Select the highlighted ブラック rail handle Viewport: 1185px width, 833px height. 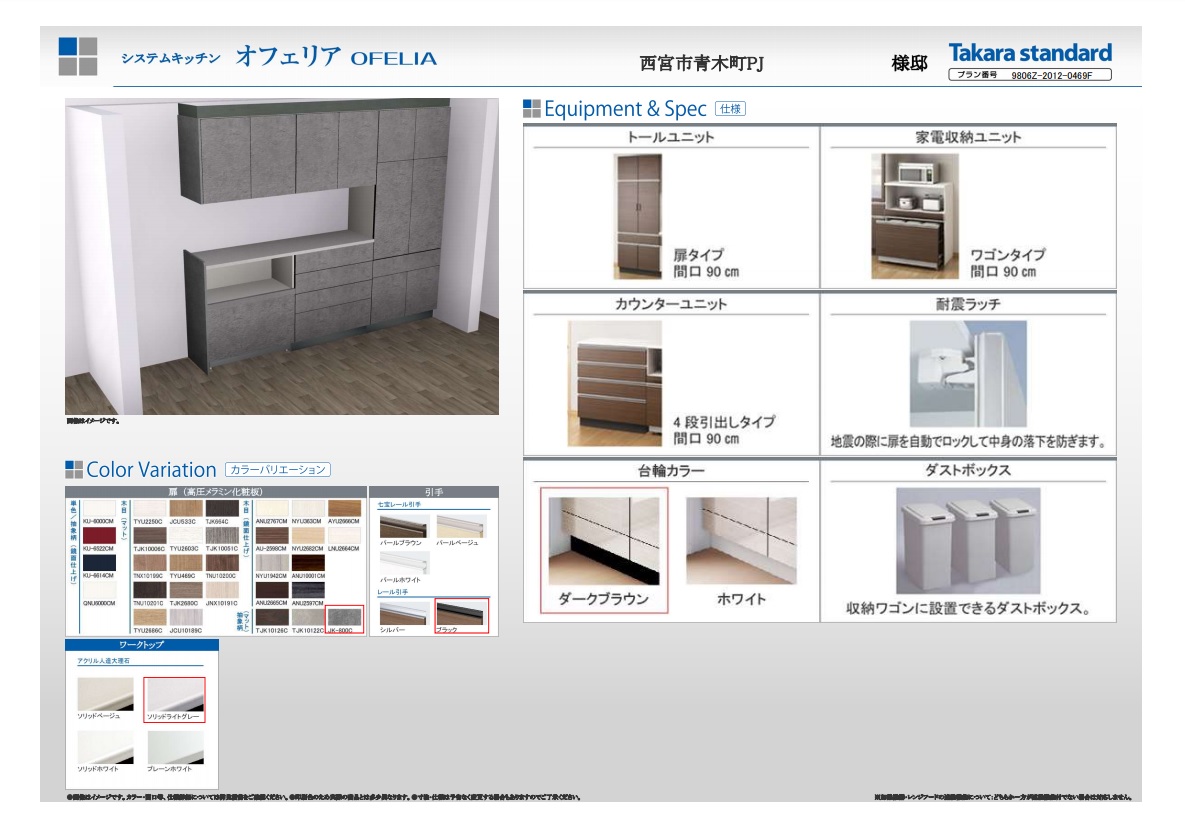[462, 615]
